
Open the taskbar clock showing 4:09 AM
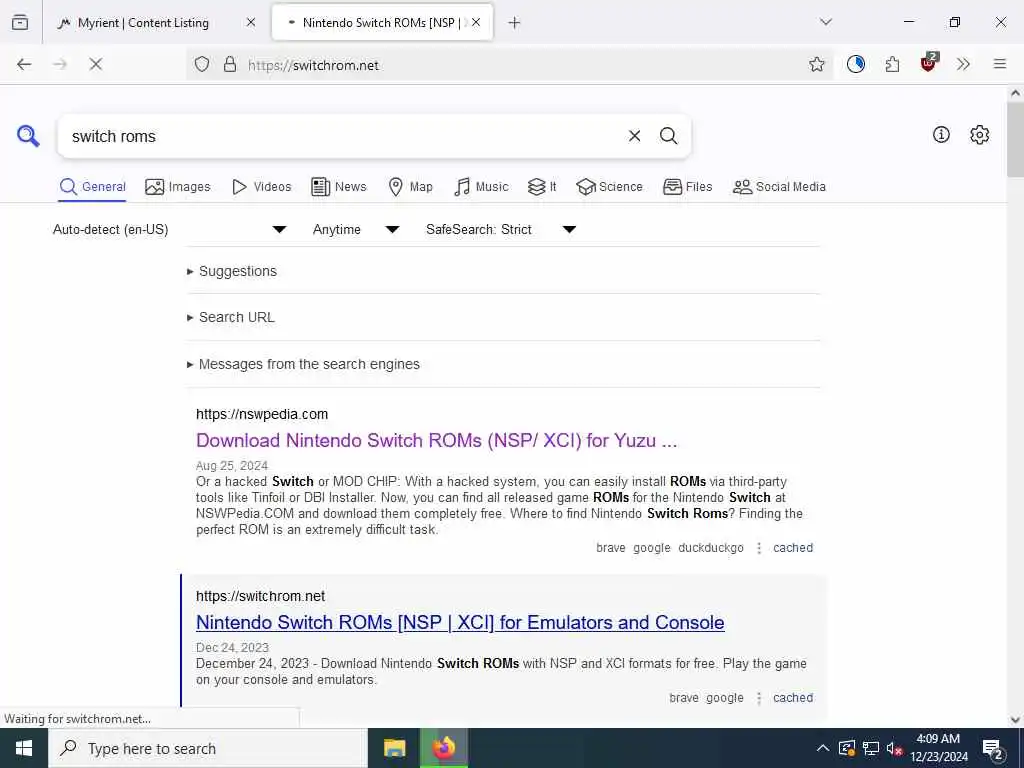[x=938, y=748]
